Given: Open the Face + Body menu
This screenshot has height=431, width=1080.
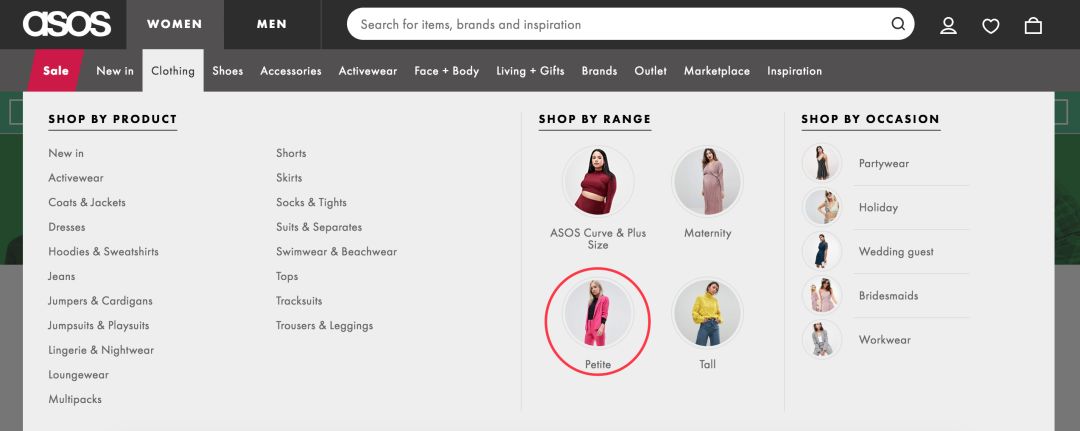Looking at the screenshot, I should [x=446, y=71].
